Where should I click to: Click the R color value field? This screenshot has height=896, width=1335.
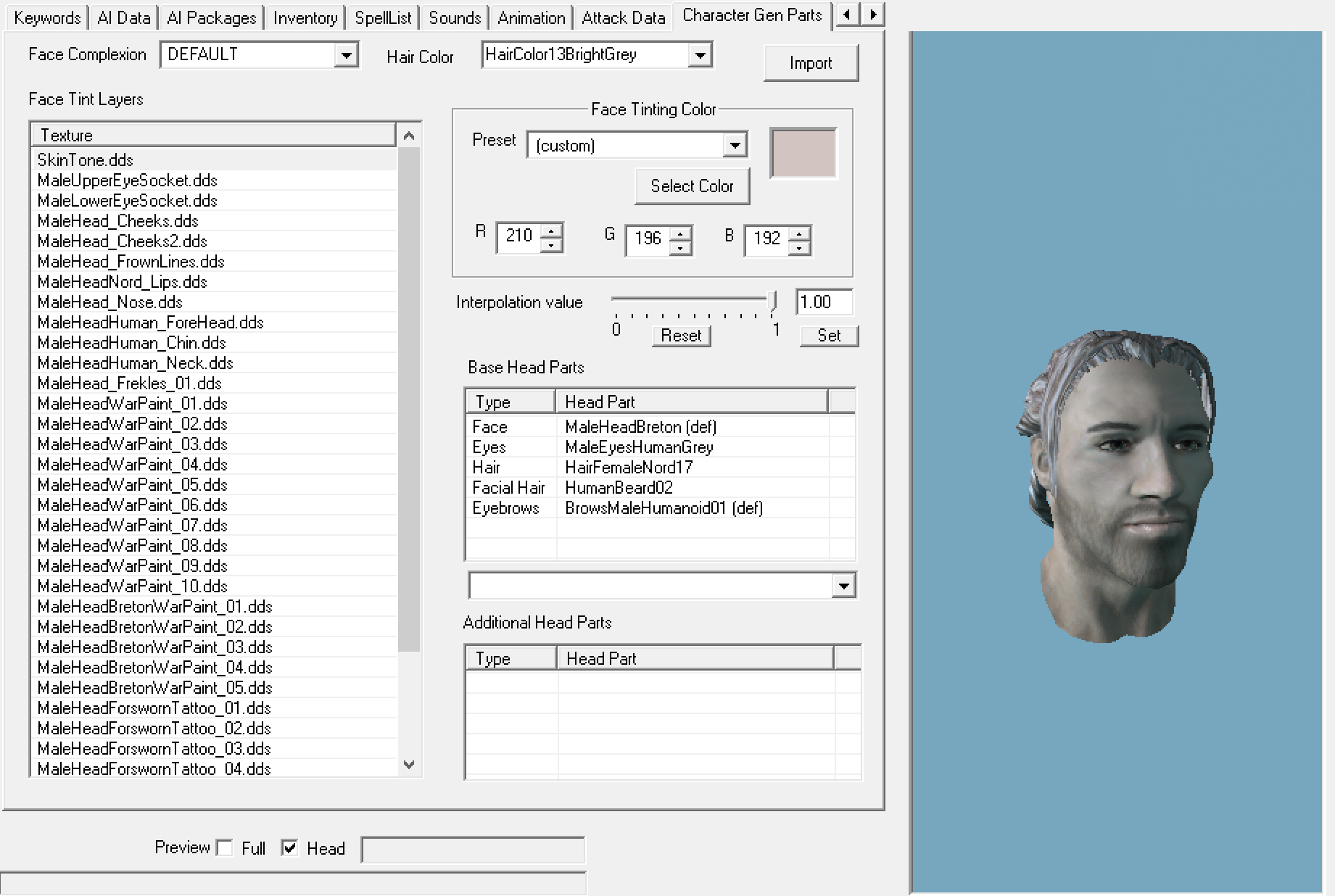519,238
